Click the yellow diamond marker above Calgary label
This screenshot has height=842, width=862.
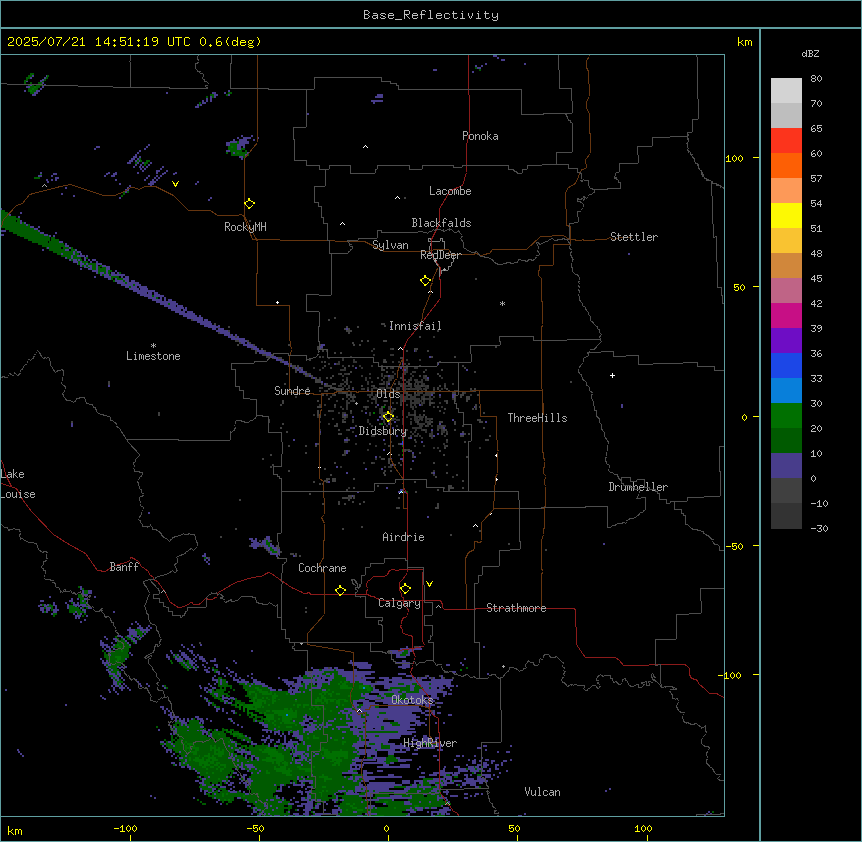[405, 589]
